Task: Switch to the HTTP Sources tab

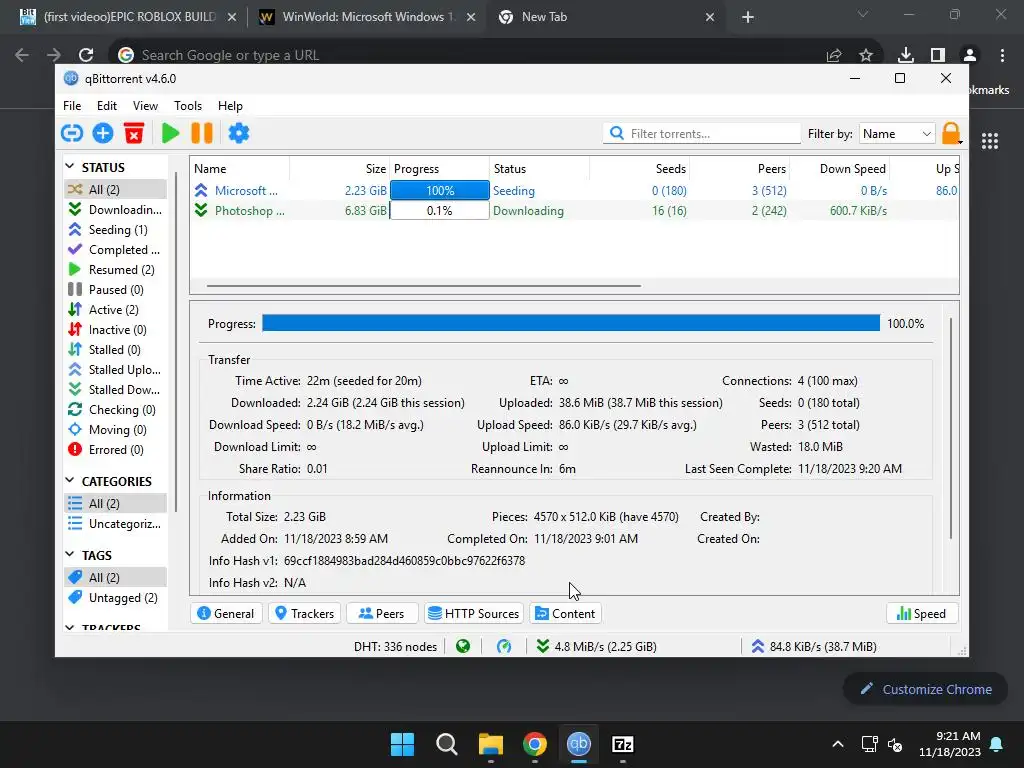Action: [x=473, y=613]
